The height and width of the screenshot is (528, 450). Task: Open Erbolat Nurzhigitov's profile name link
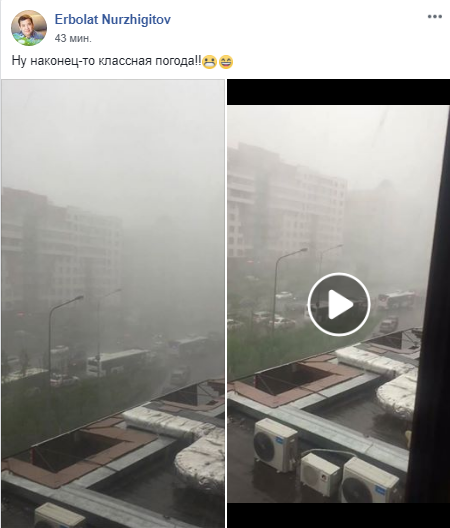pyautogui.click(x=112, y=20)
